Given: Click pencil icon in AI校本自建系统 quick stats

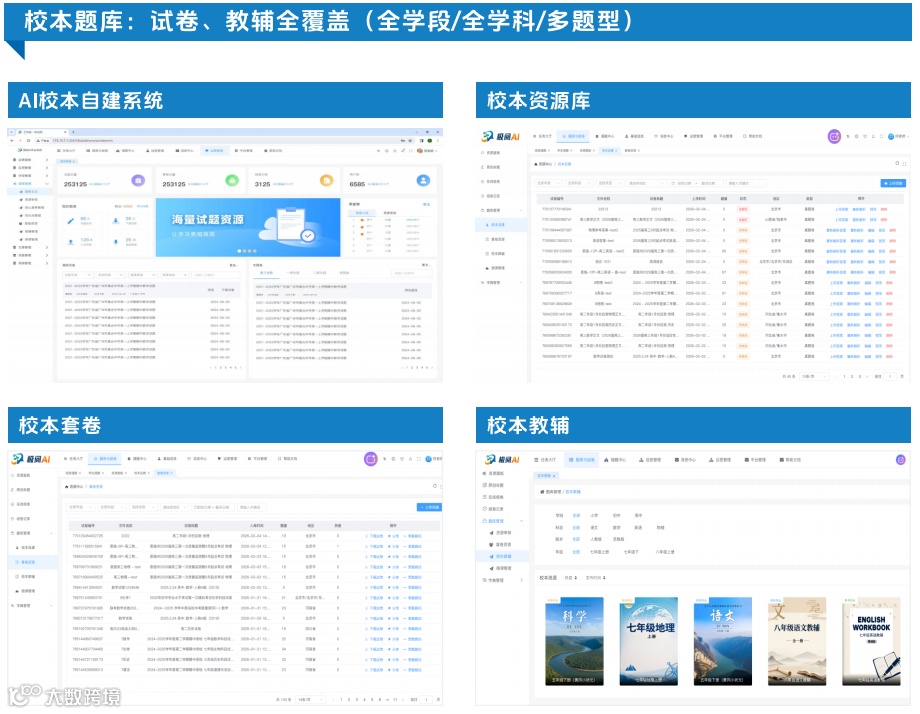Looking at the screenshot, I should (x=70, y=221).
